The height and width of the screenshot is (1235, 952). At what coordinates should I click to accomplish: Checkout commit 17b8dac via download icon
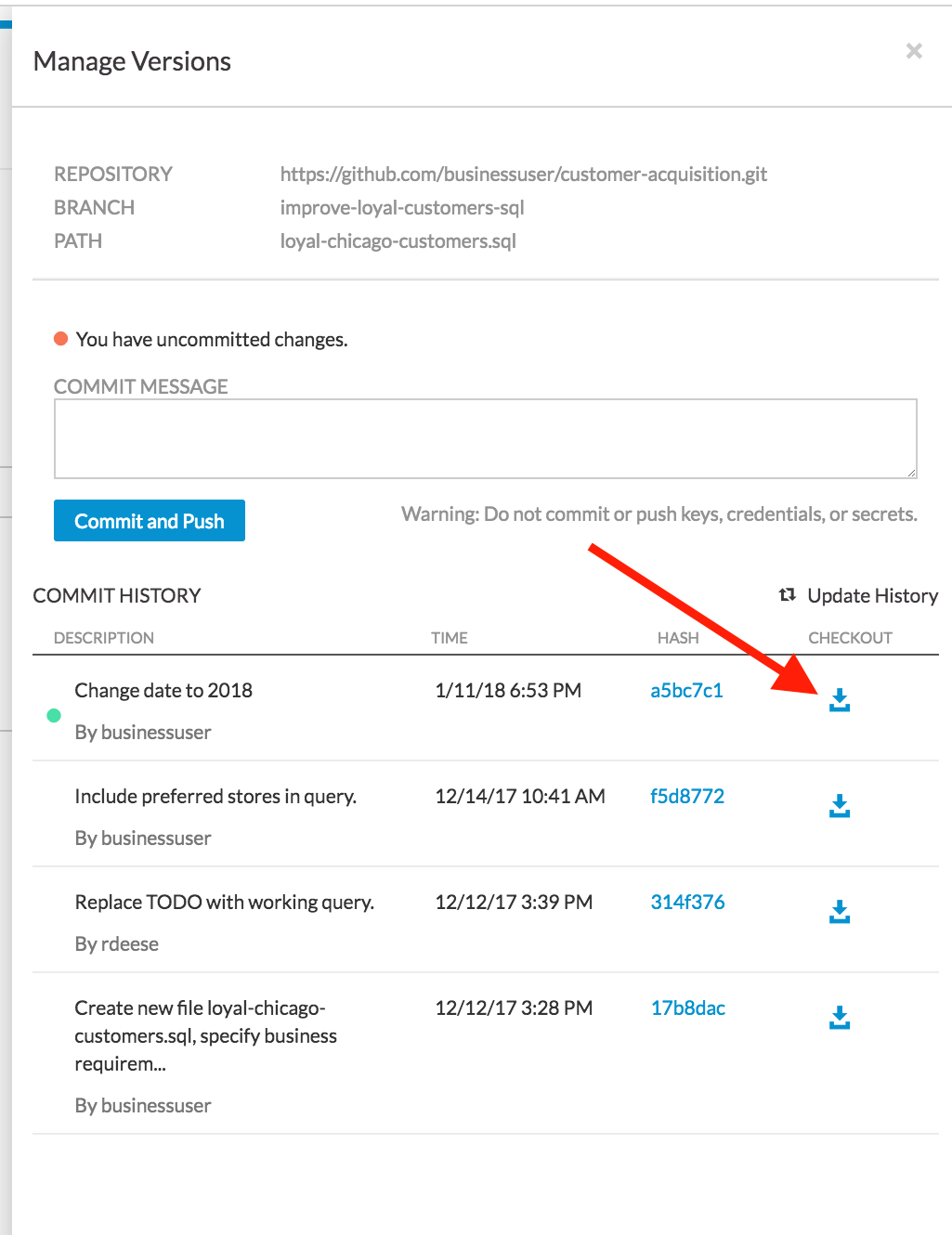pyautogui.click(x=840, y=1018)
